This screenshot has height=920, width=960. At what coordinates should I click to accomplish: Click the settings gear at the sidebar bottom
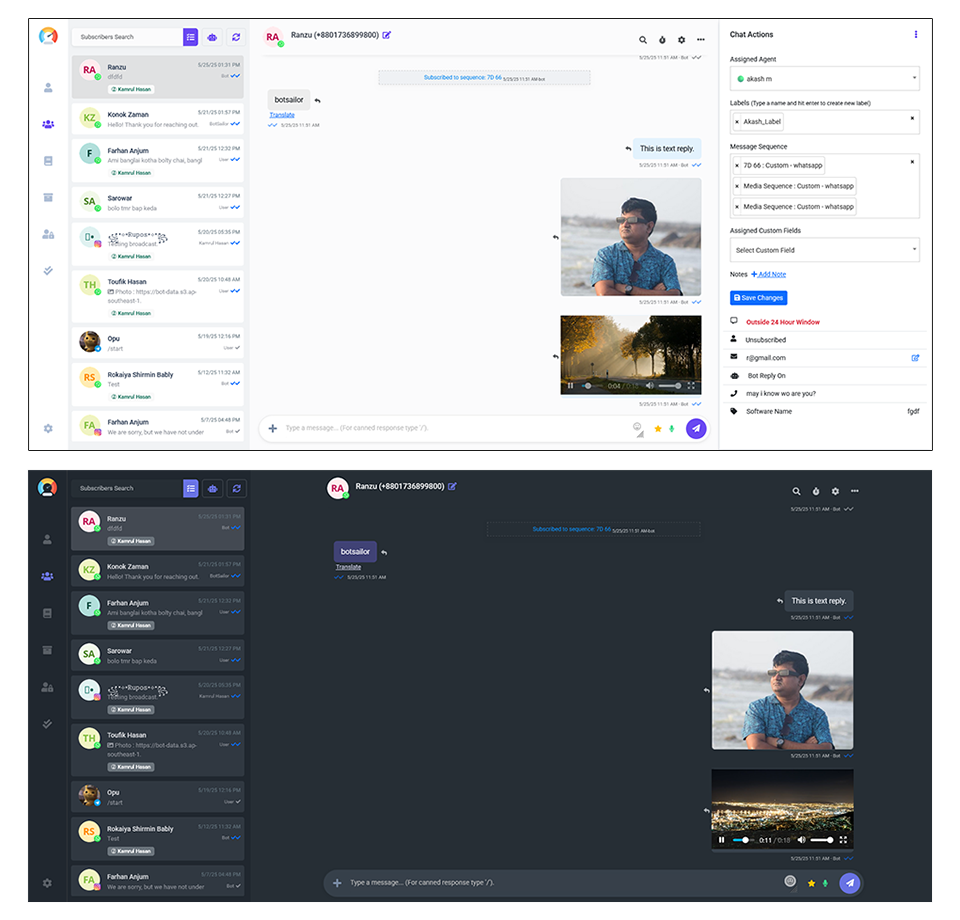47,428
